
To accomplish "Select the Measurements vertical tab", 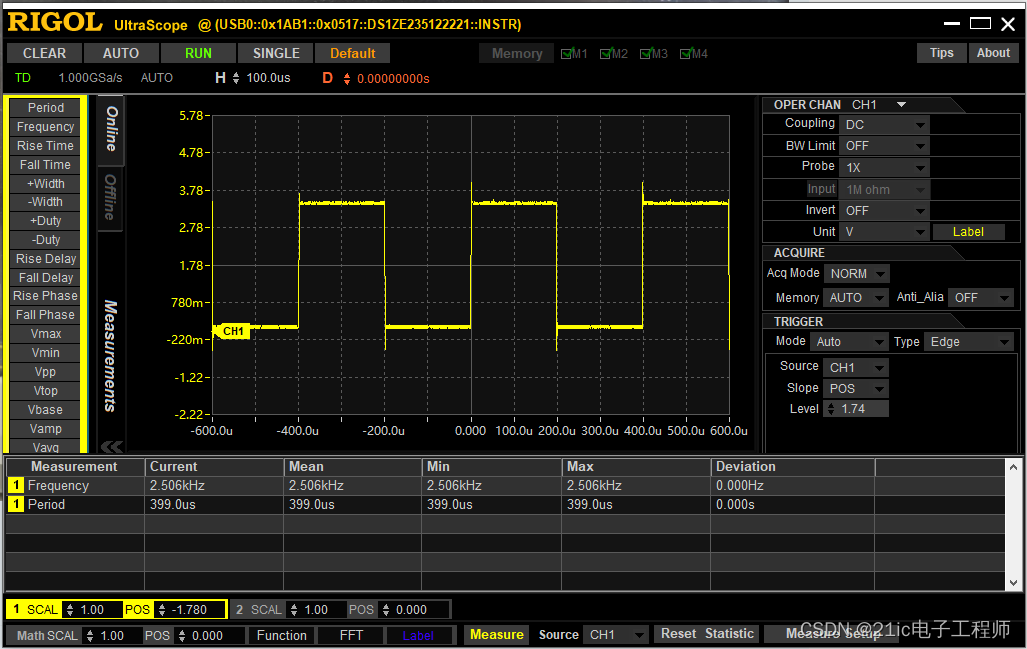I will tap(110, 356).
